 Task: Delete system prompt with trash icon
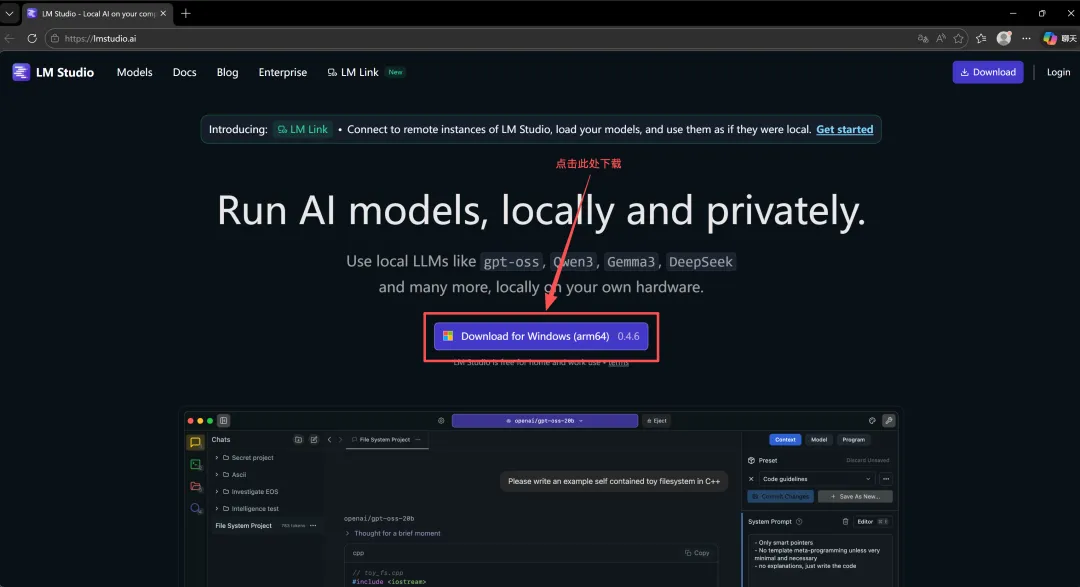pyautogui.click(x=845, y=522)
